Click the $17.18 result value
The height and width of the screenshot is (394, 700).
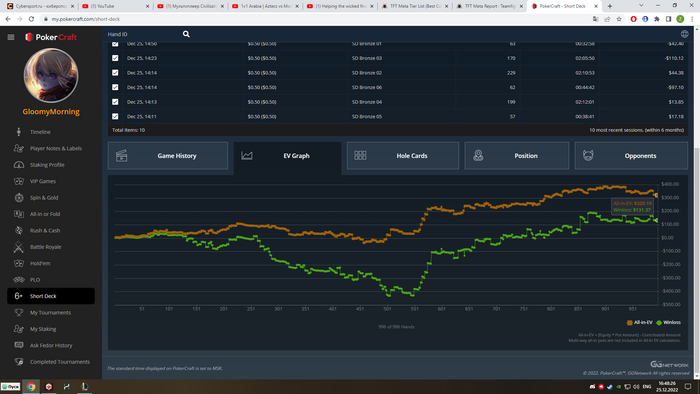coord(676,116)
